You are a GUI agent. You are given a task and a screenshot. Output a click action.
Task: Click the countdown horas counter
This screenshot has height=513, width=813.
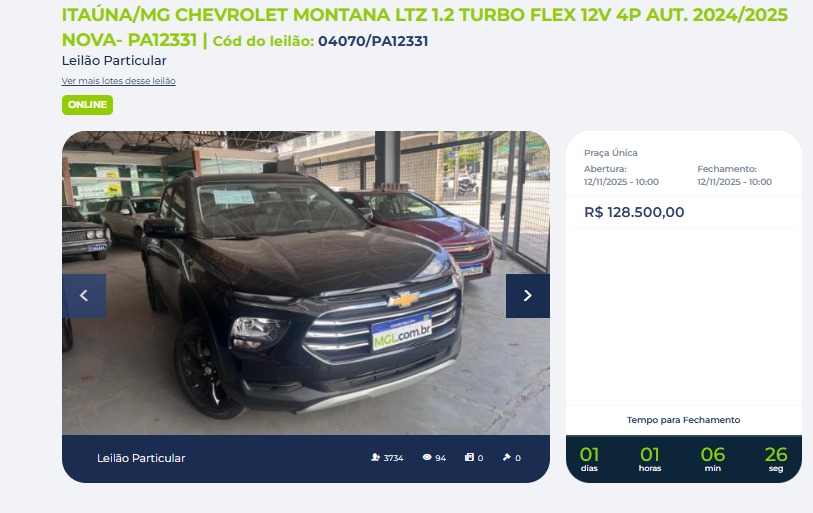coord(650,459)
